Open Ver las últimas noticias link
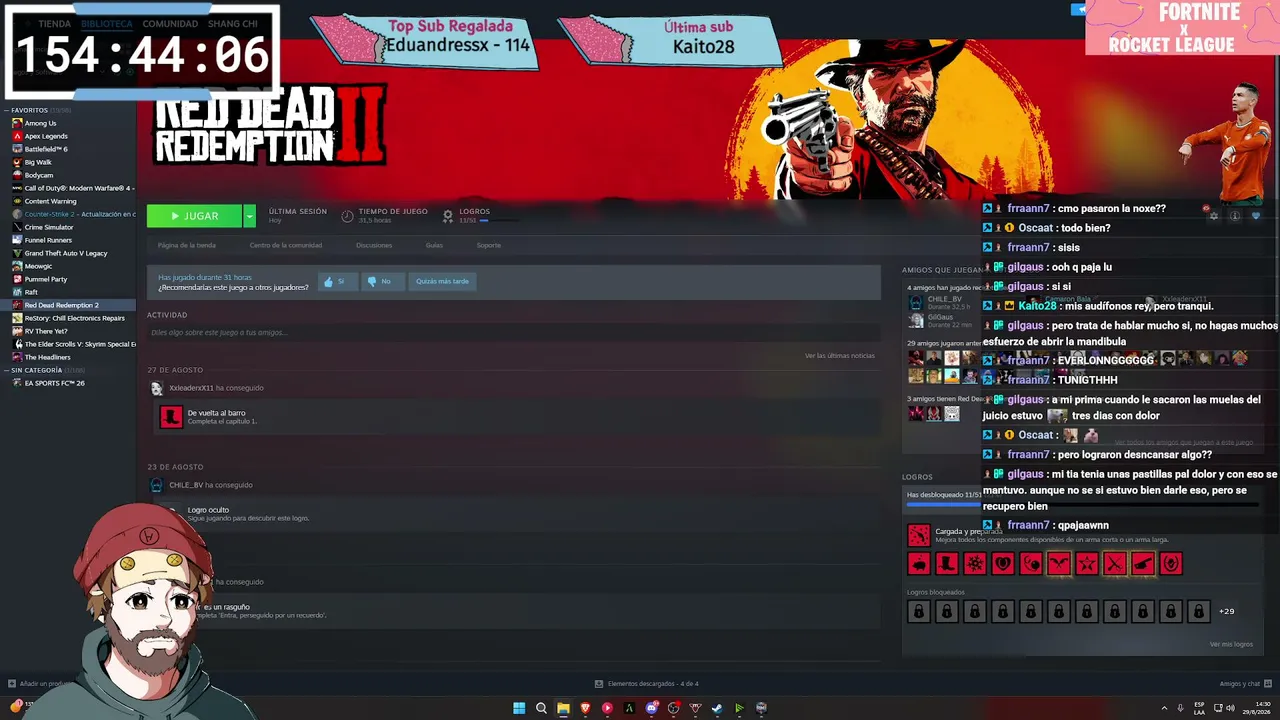Viewport: 1280px width, 720px height. 840,356
